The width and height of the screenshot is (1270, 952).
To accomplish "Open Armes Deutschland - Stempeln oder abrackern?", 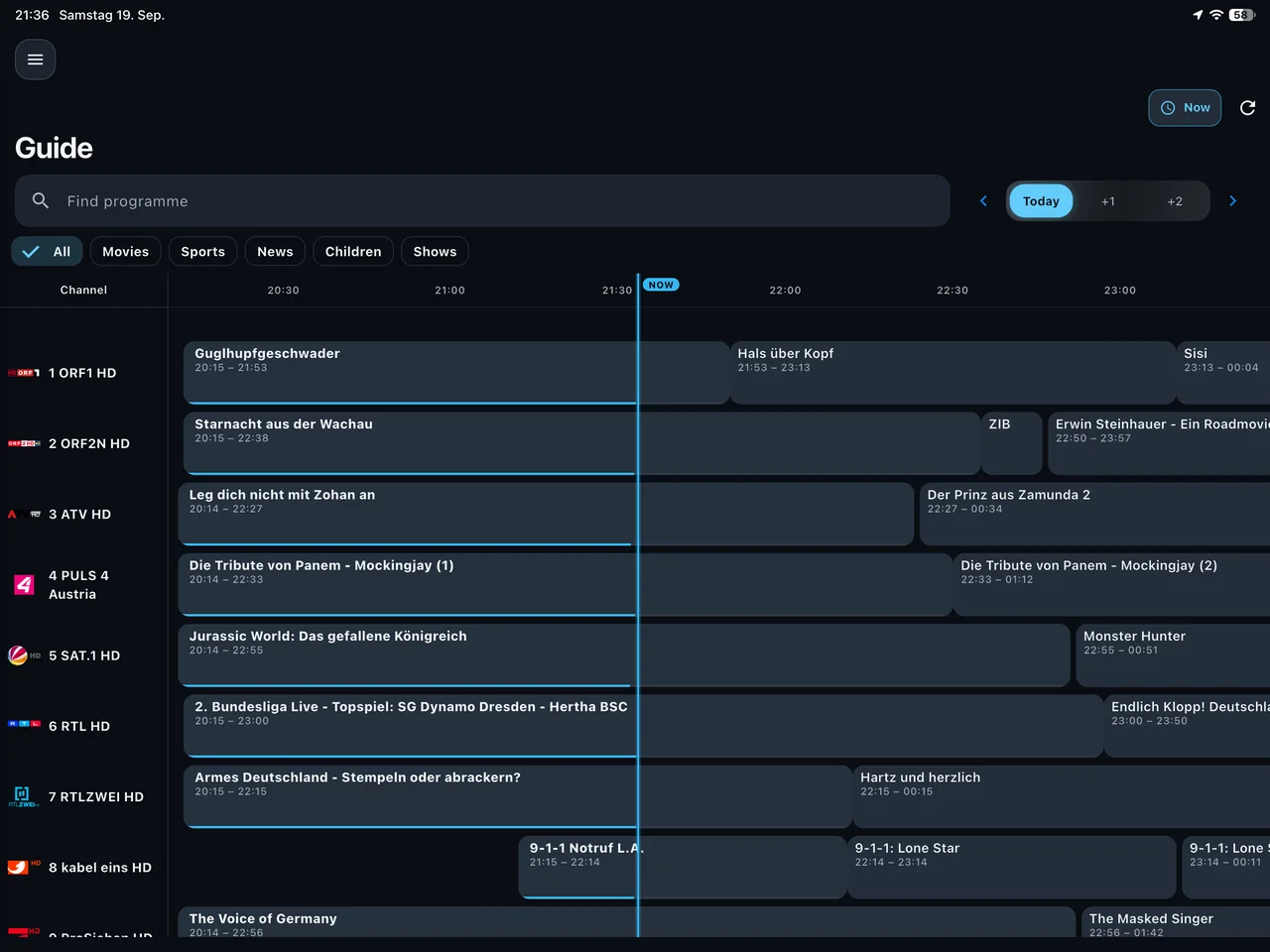I will click(518, 796).
